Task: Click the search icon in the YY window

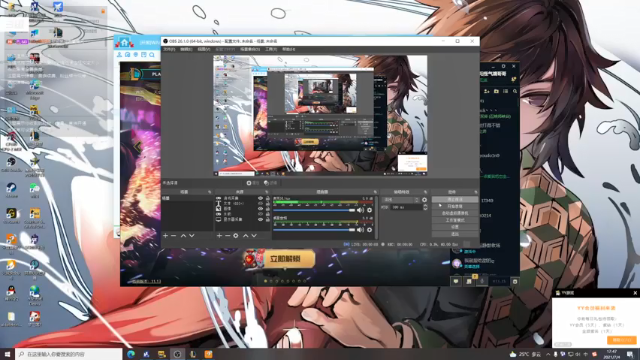Action: tap(515, 91)
